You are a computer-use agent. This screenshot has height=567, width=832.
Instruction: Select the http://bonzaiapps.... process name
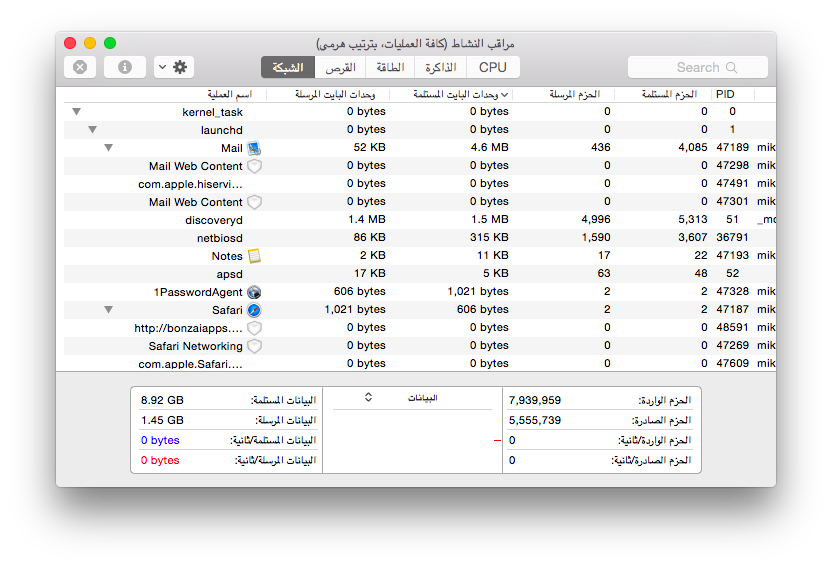[188, 328]
